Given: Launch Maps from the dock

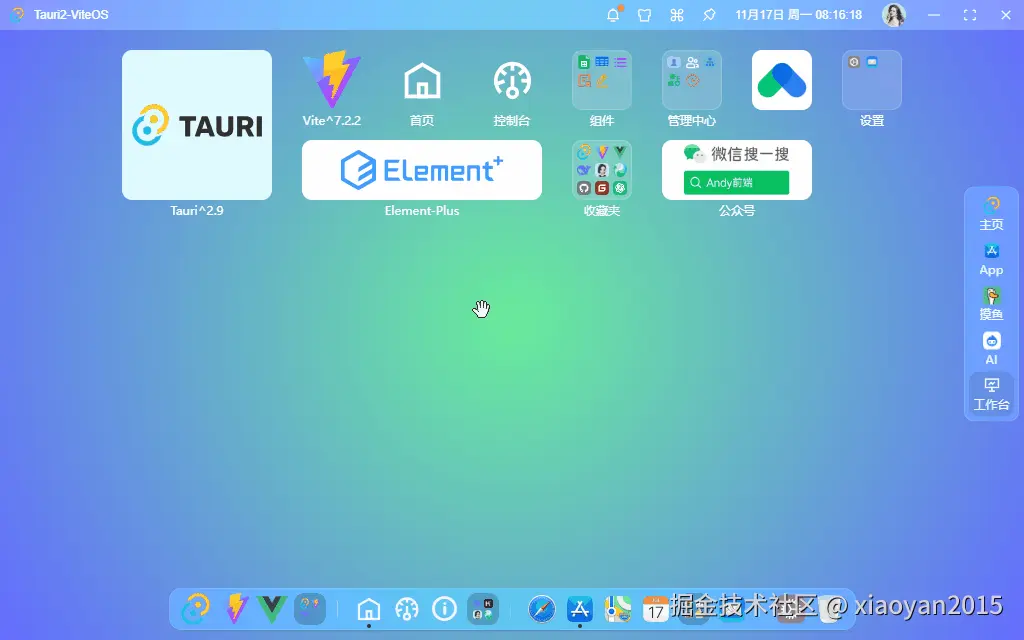Looking at the screenshot, I should (618, 609).
